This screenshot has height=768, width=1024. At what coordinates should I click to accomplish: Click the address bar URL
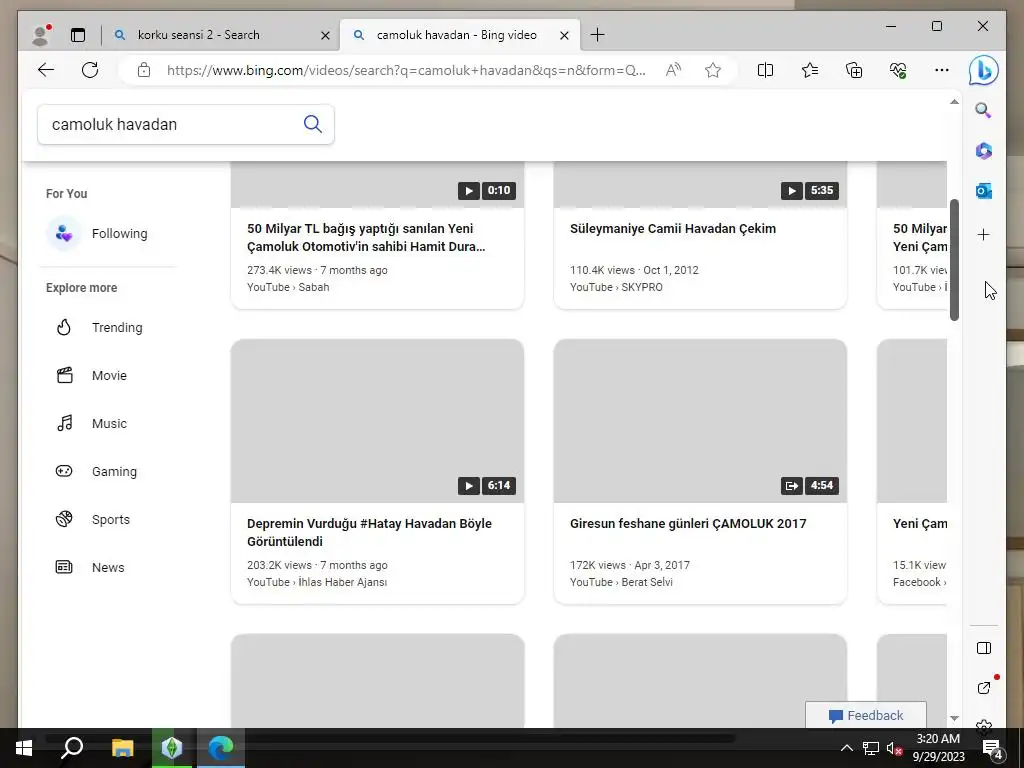[406, 70]
